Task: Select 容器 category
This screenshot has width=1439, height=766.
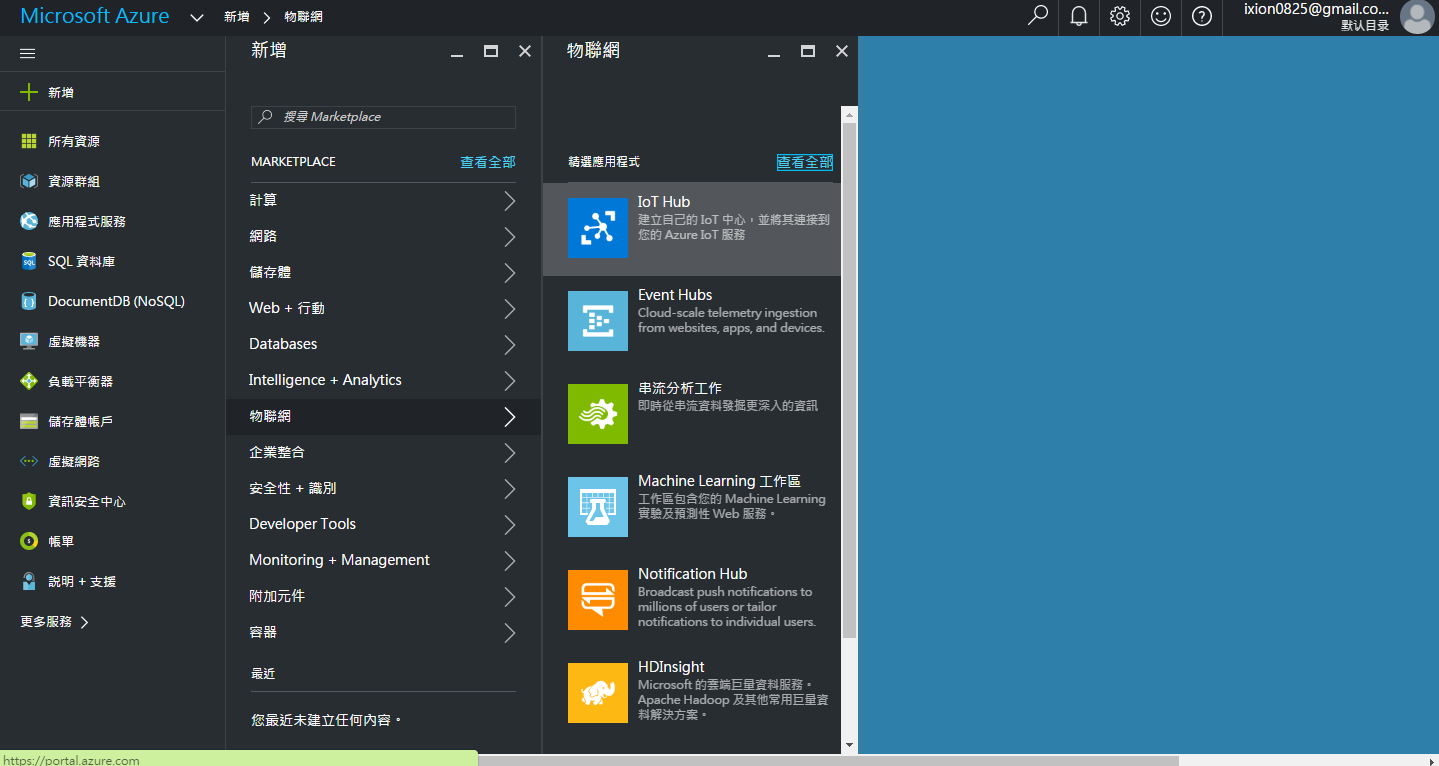Action: (383, 632)
